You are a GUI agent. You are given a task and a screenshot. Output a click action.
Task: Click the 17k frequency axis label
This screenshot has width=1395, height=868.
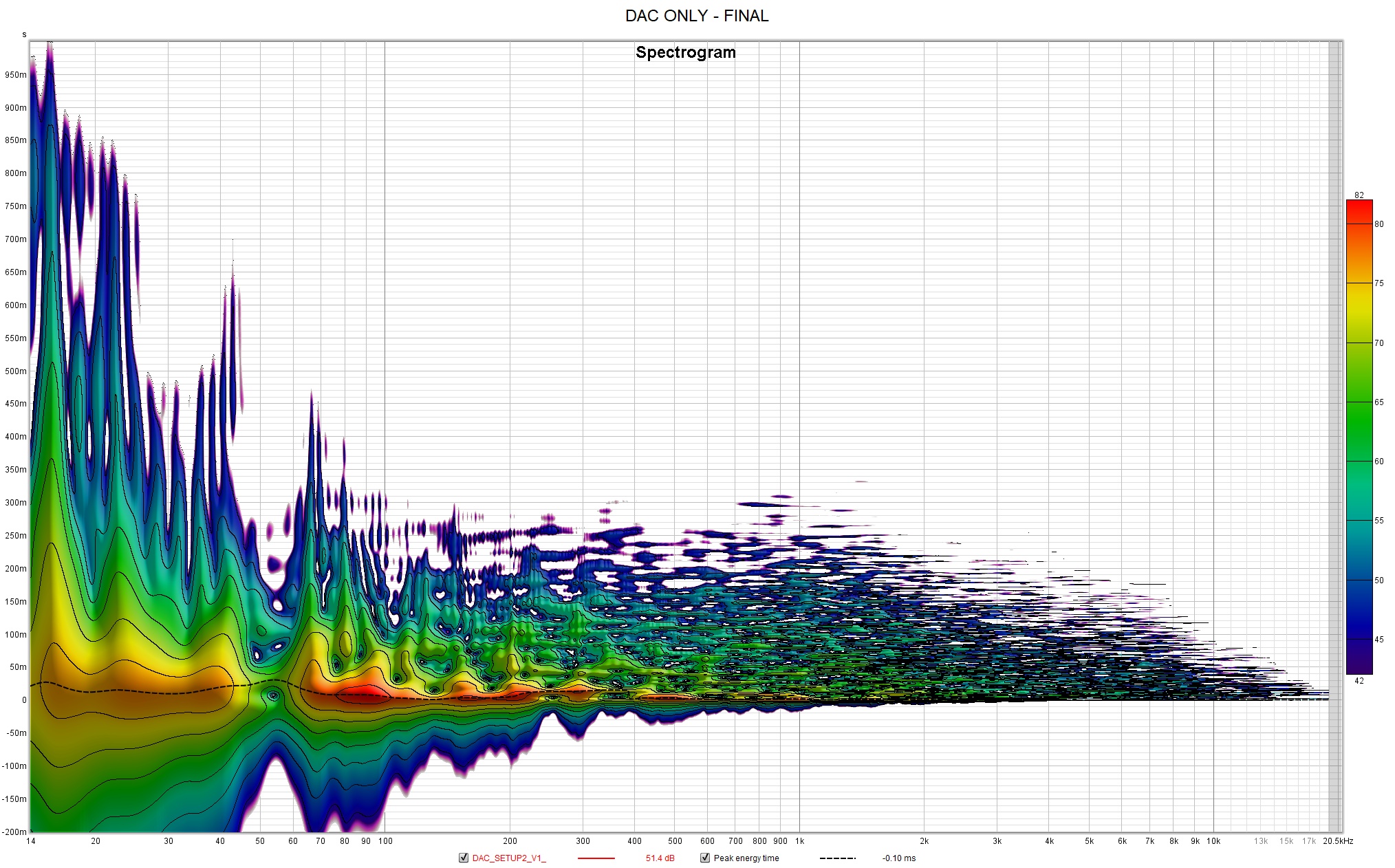coord(1309,841)
